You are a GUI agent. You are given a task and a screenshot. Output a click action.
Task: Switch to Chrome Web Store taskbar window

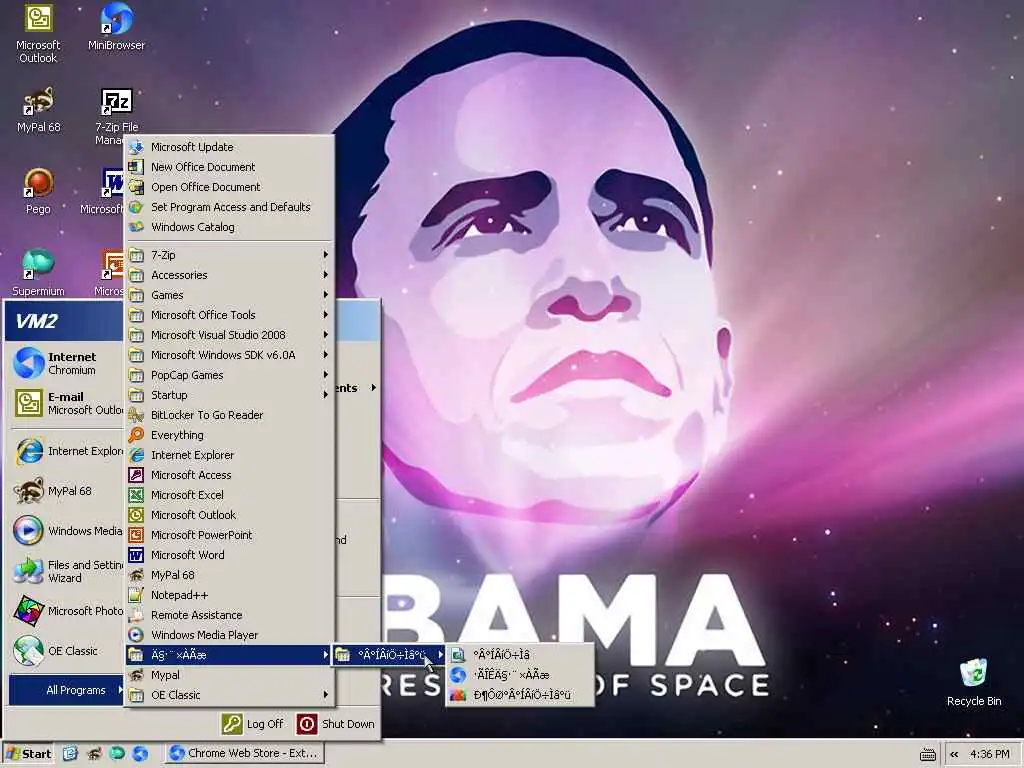[x=244, y=754]
